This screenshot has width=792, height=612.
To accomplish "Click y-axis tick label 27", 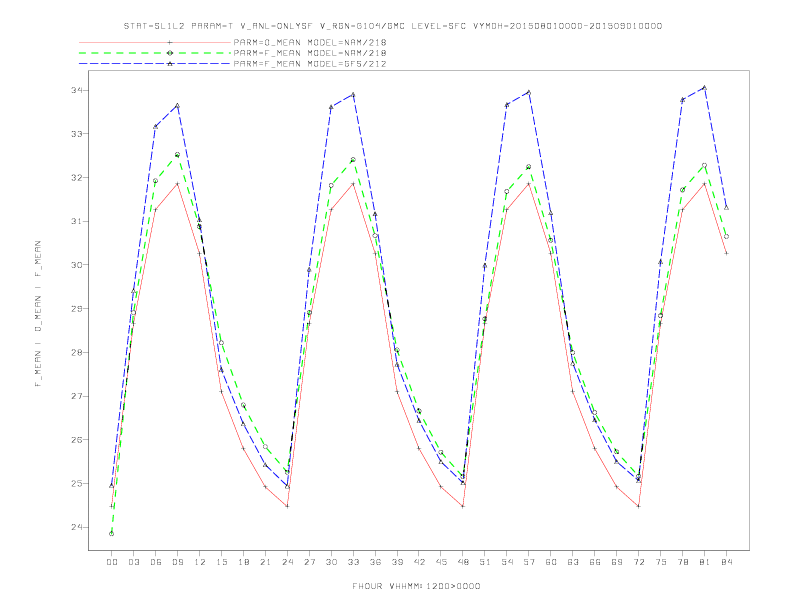I will (77, 396).
